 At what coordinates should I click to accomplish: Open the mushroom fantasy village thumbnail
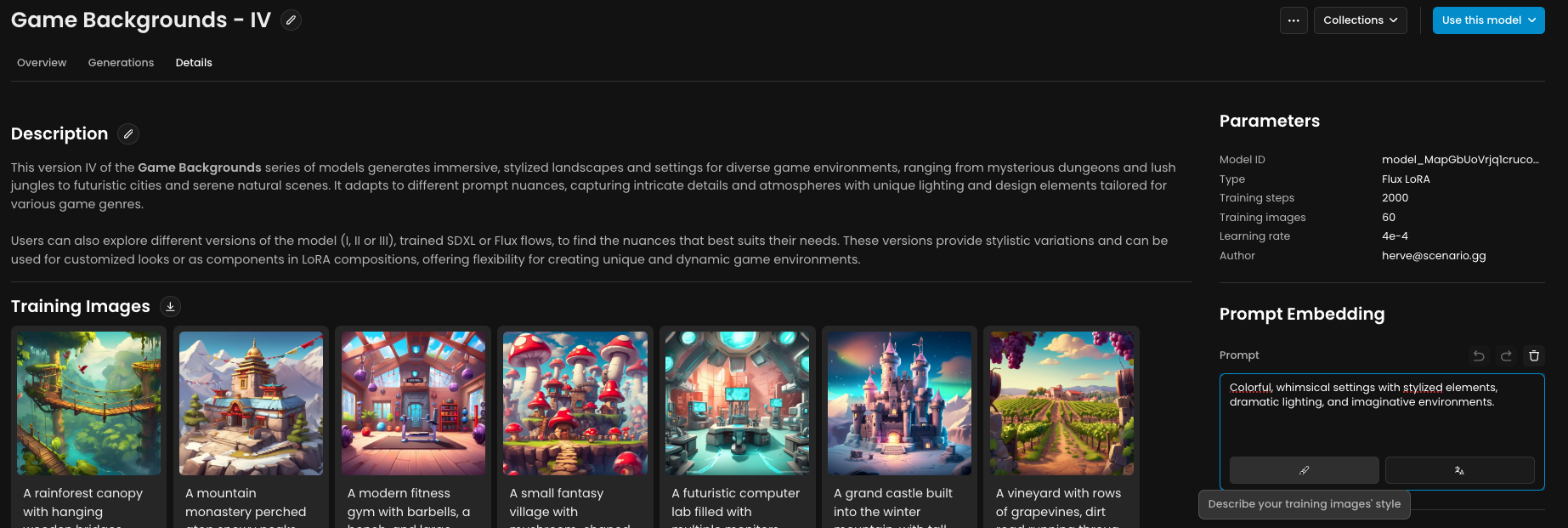575,403
